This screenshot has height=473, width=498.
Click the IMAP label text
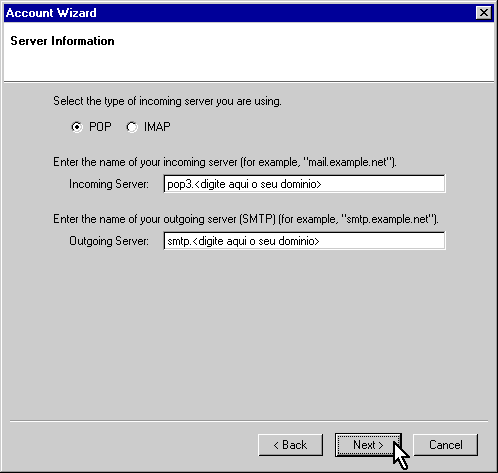(x=157, y=127)
